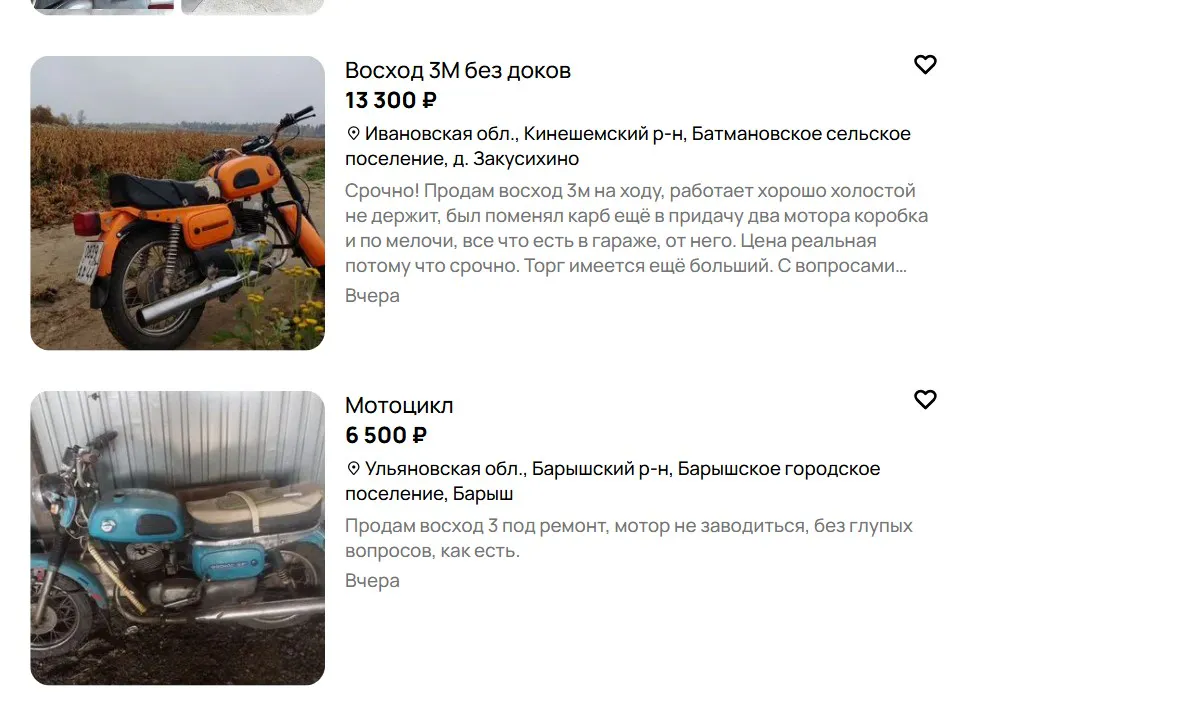
Task: Click location pin beside Ивановская обл.
Action: 353,133
